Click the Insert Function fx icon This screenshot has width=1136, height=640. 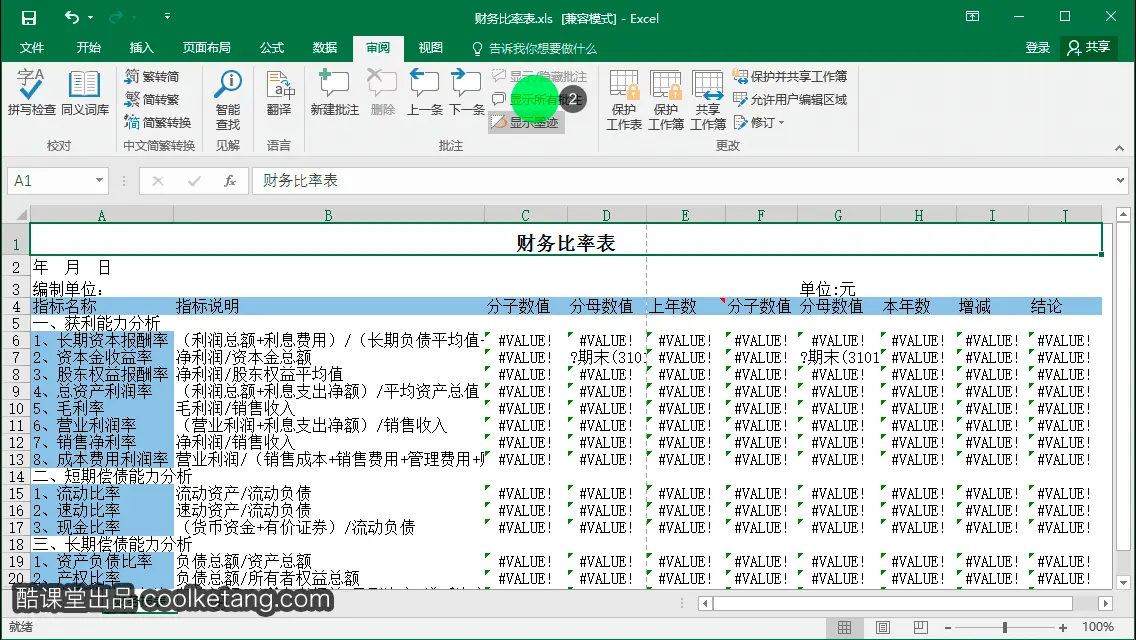coord(230,180)
